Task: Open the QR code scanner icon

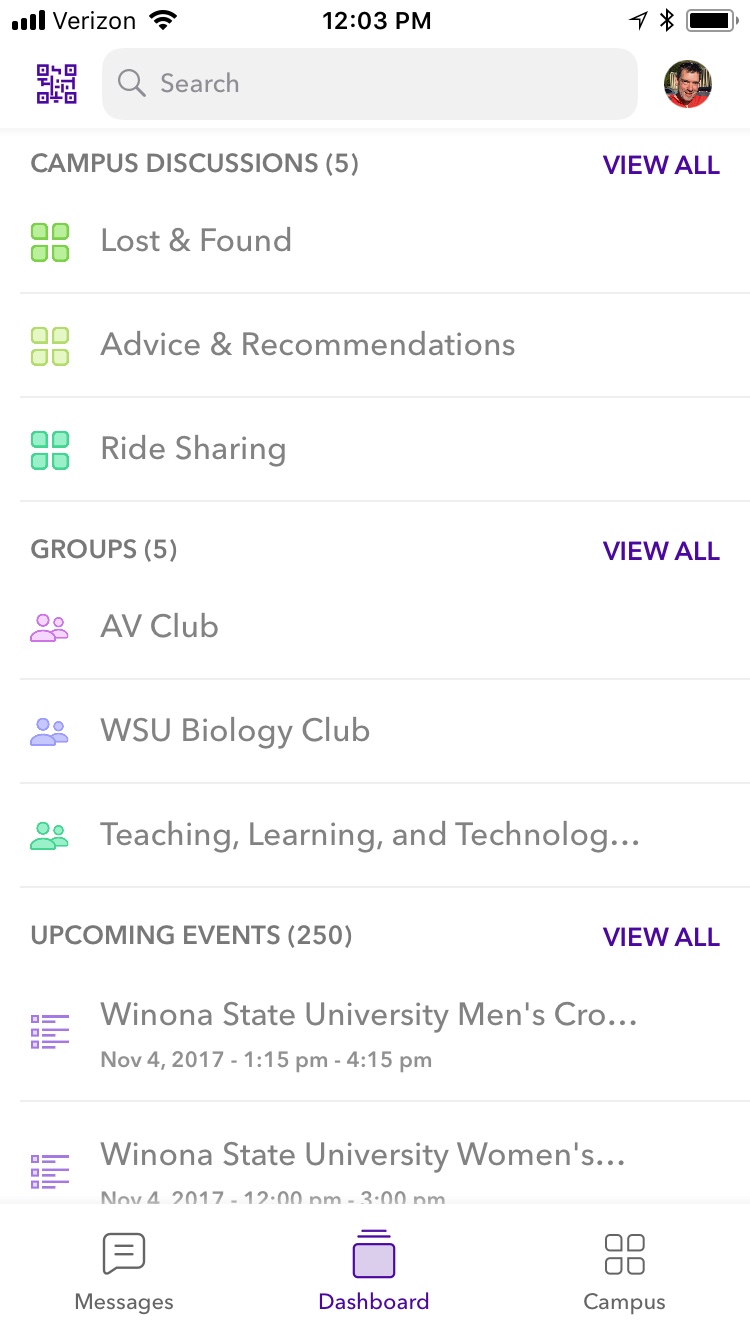Action: (x=57, y=84)
